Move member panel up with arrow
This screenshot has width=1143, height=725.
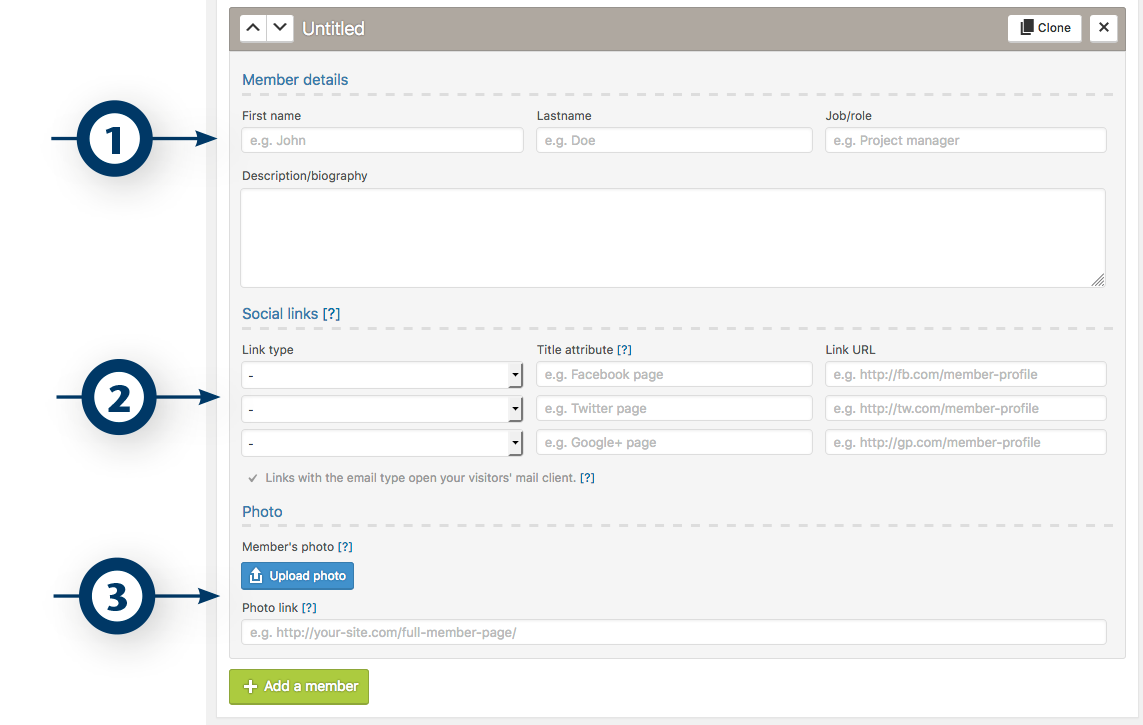click(x=254, y=28)
